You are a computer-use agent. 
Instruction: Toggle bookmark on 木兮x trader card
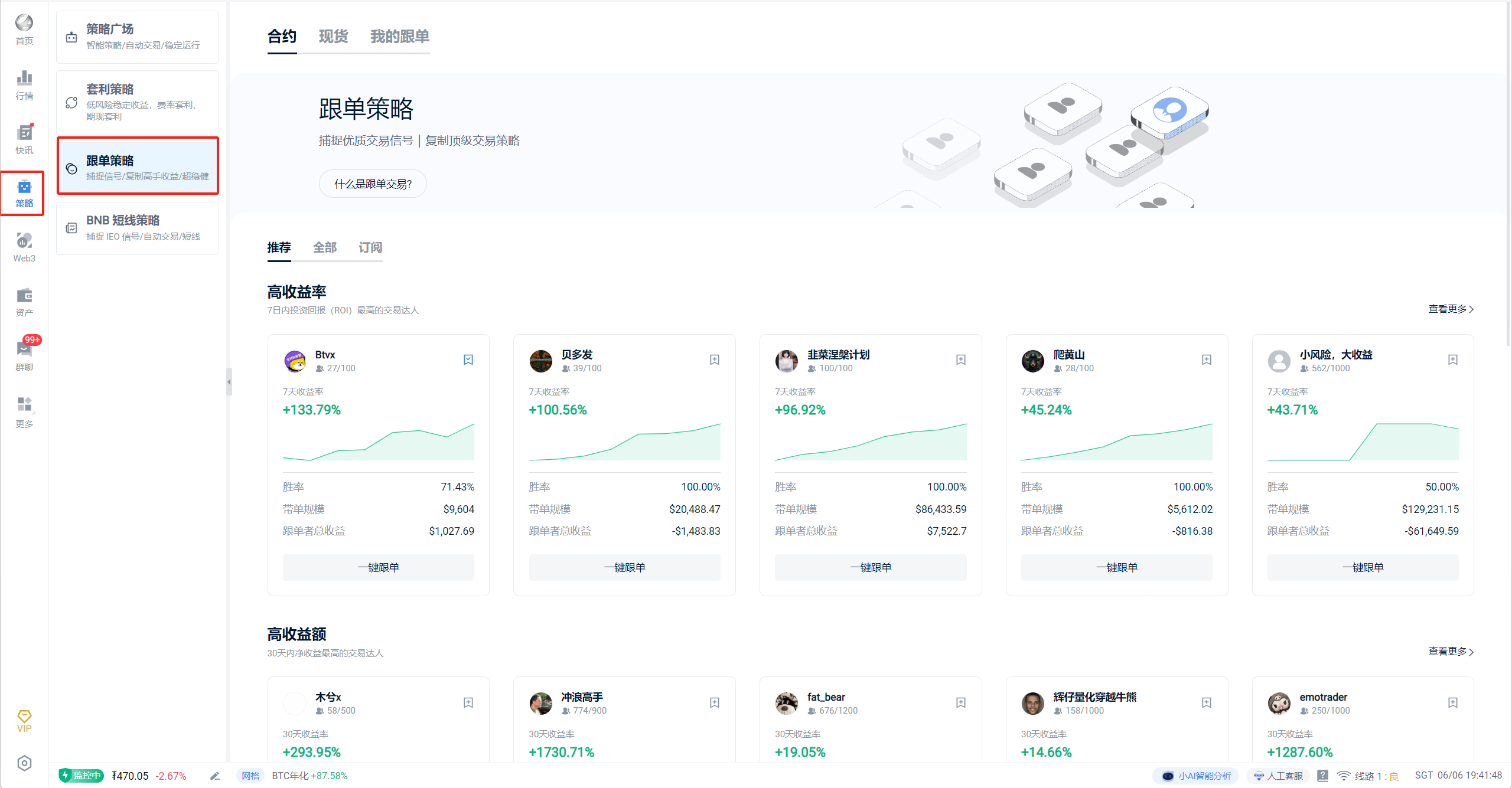[468, 702]
